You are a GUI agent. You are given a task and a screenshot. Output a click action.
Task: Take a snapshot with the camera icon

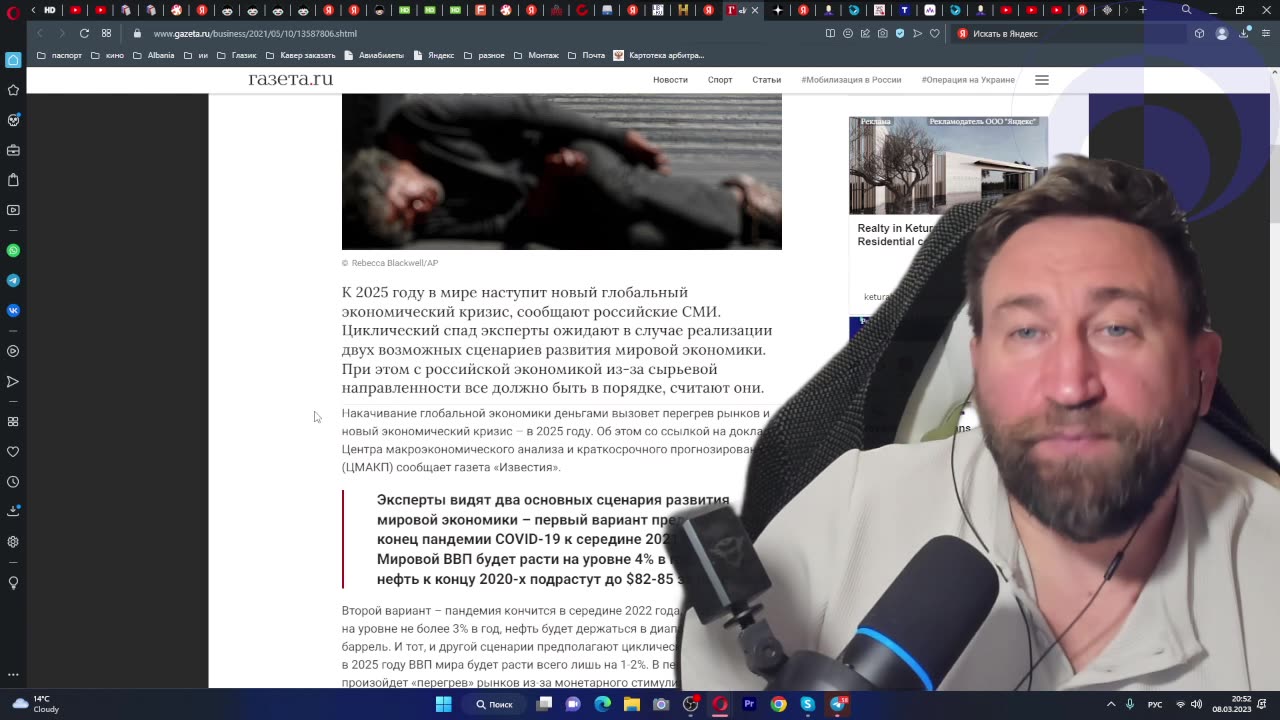point(882,33)
